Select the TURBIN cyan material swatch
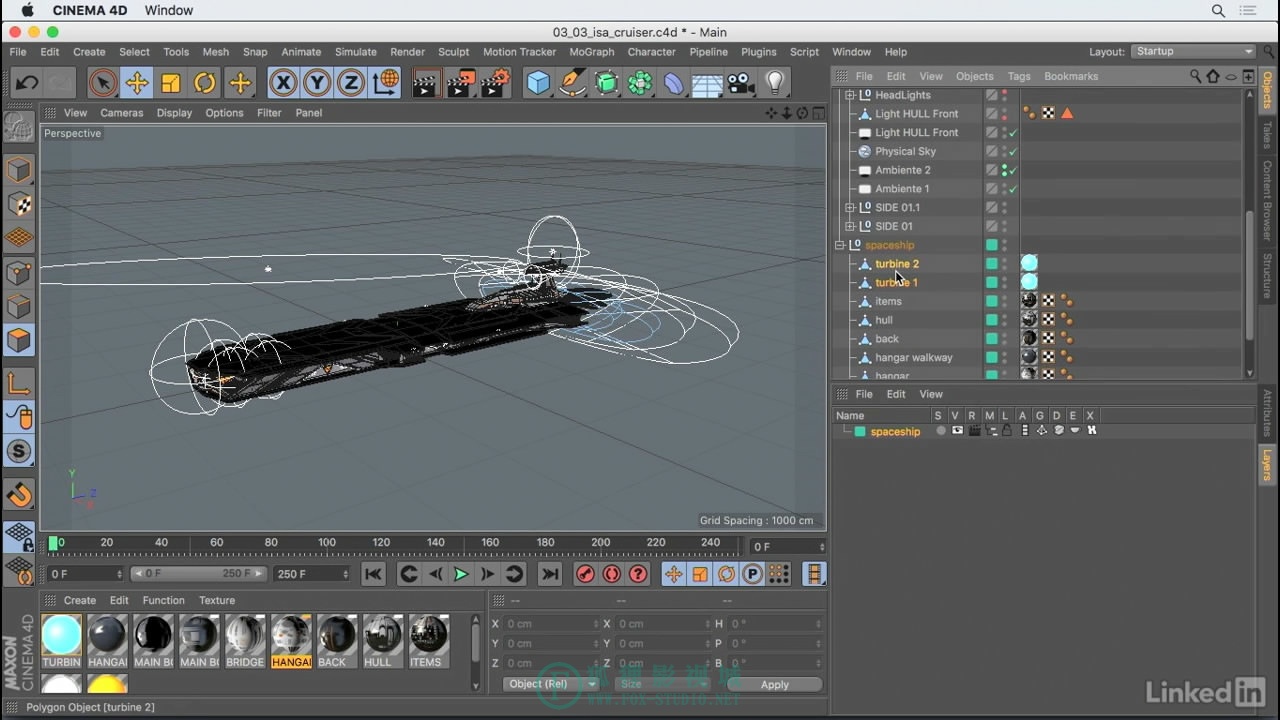Viewport: 1280px width, 720px height. [61, 641]
